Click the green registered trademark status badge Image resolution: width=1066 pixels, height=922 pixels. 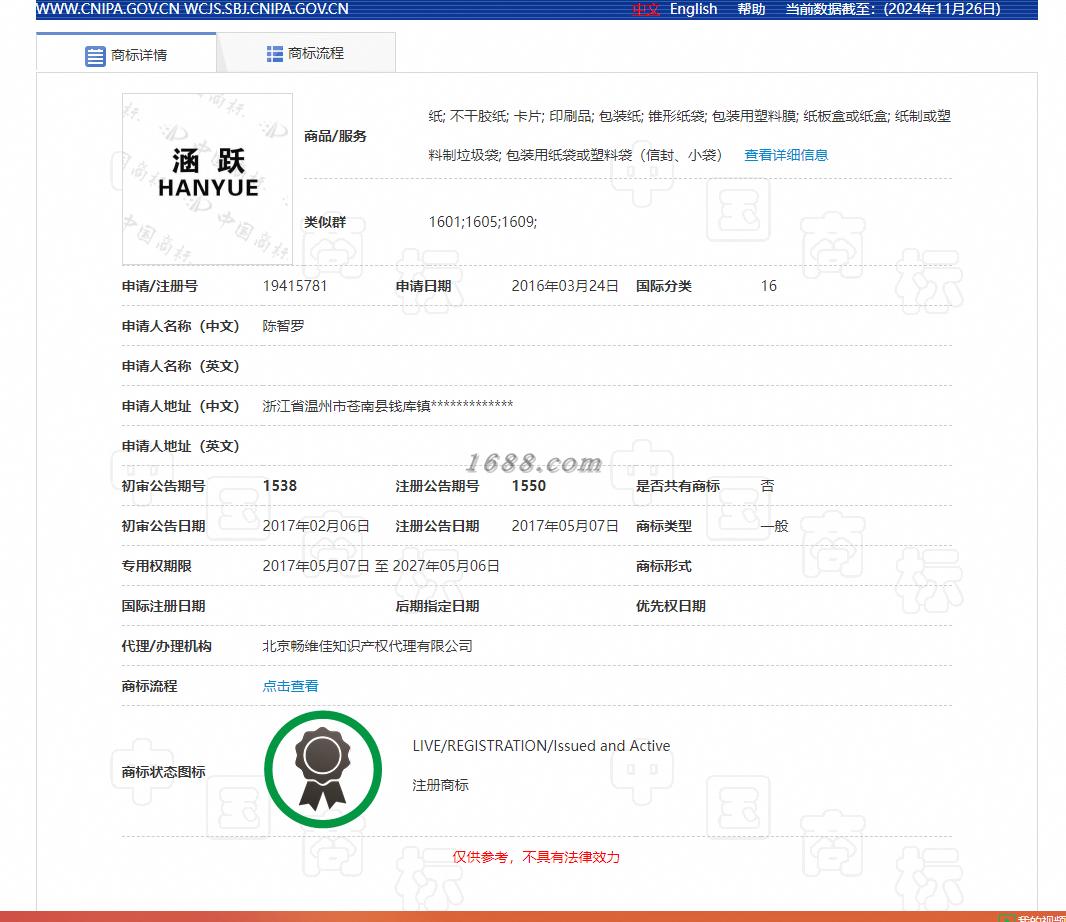tap(323, 770)
